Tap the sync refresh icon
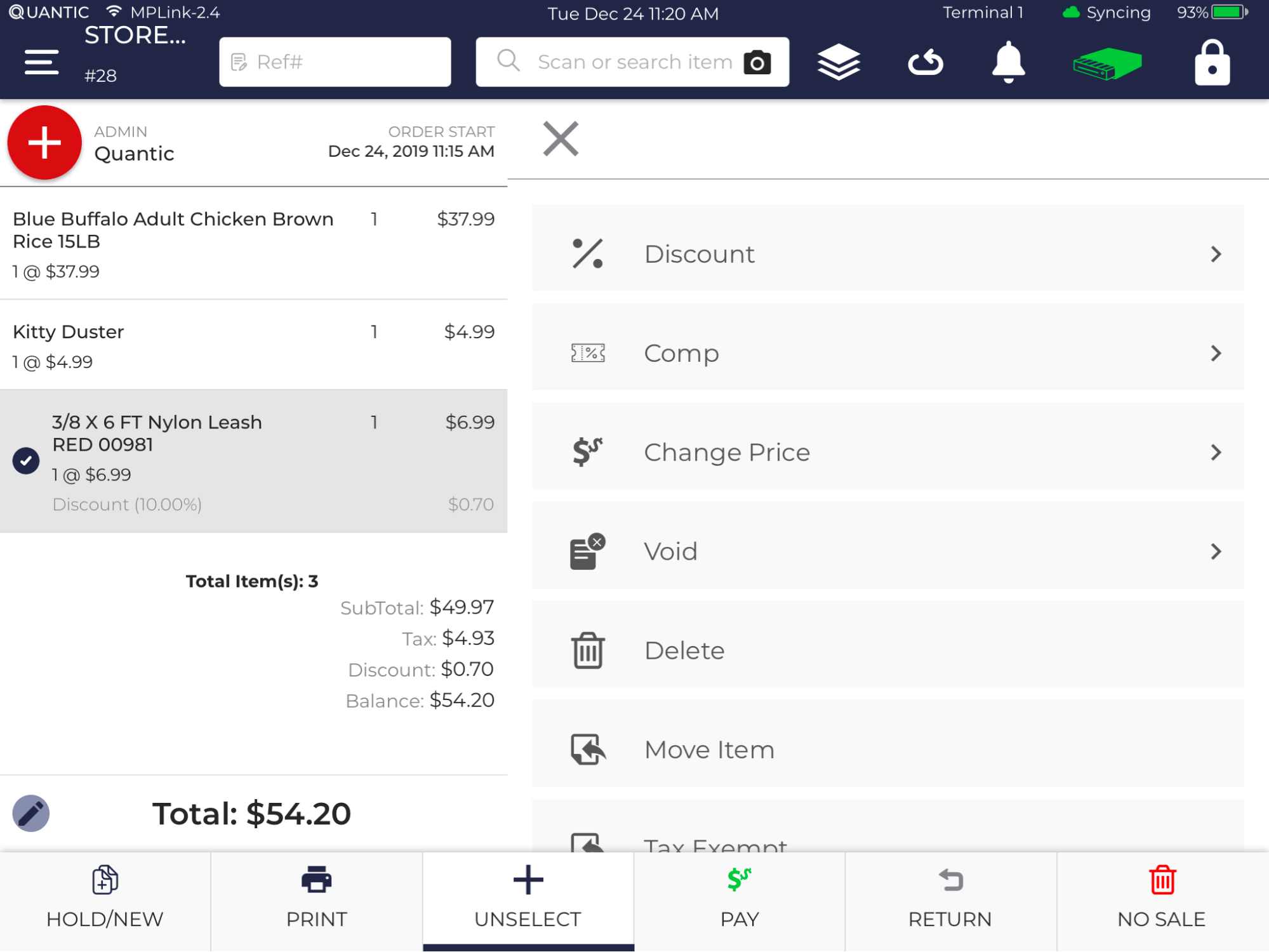Image resolution: width=1269 pixels, height=952 pixels. (926, 62)
